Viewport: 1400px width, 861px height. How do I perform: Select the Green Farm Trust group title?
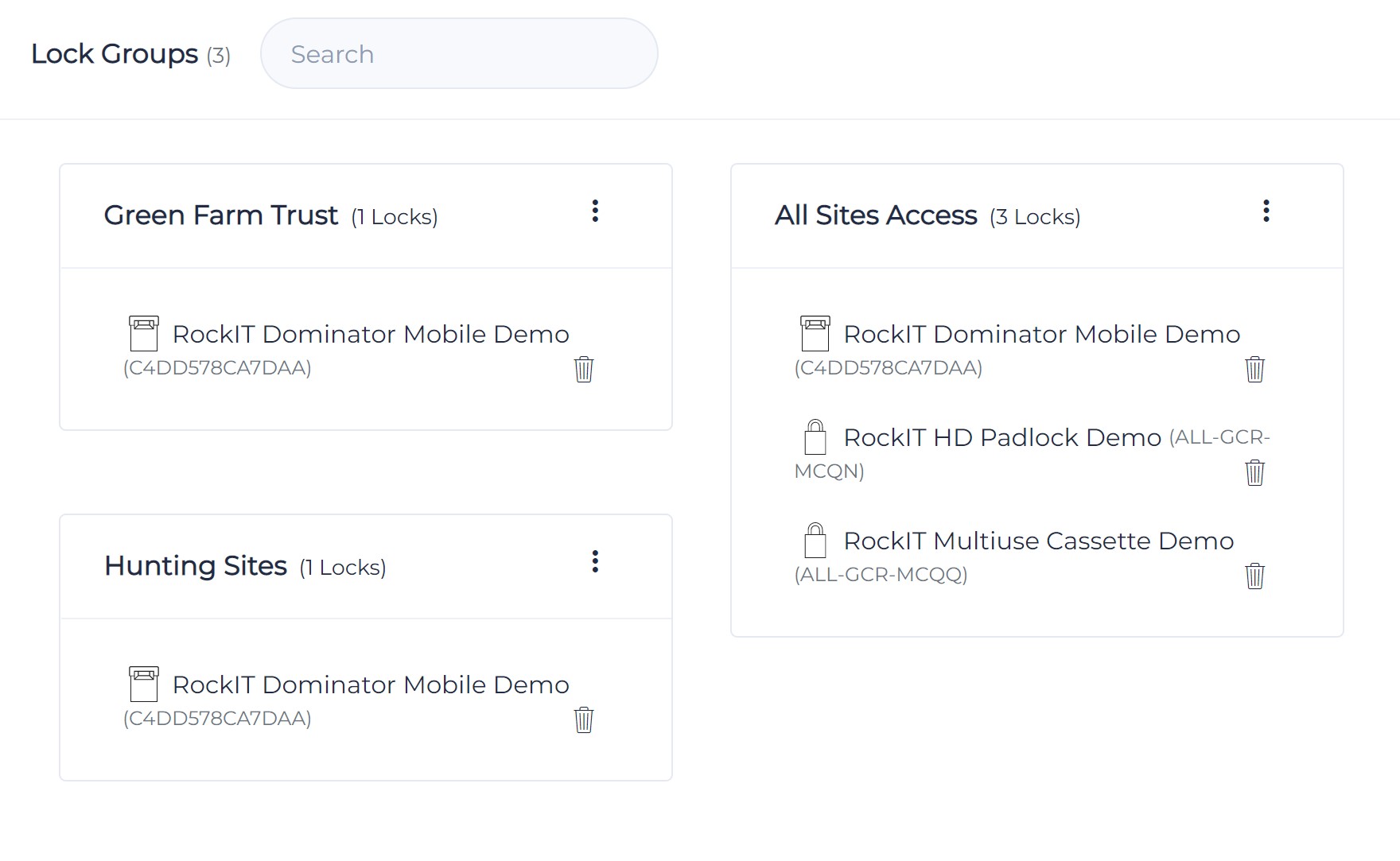pyautogui.click(x=221, y=215)
